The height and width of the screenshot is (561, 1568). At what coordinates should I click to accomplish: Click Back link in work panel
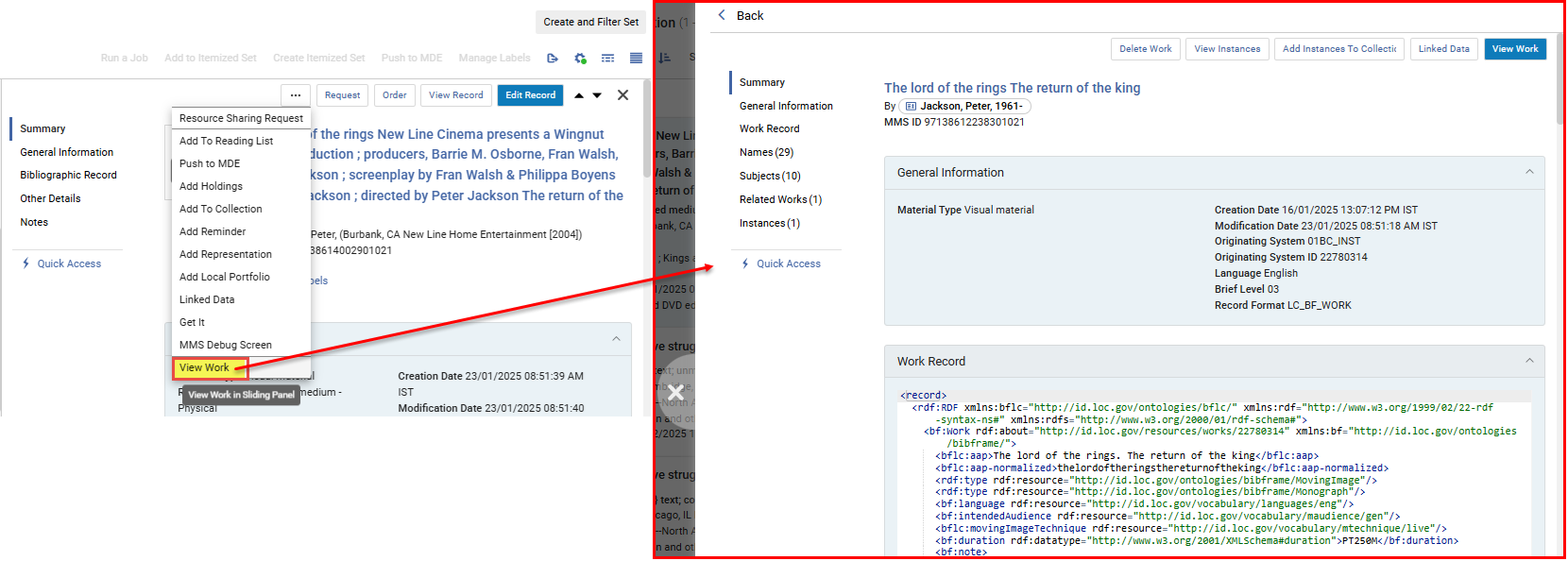click(x=750, y=15)
